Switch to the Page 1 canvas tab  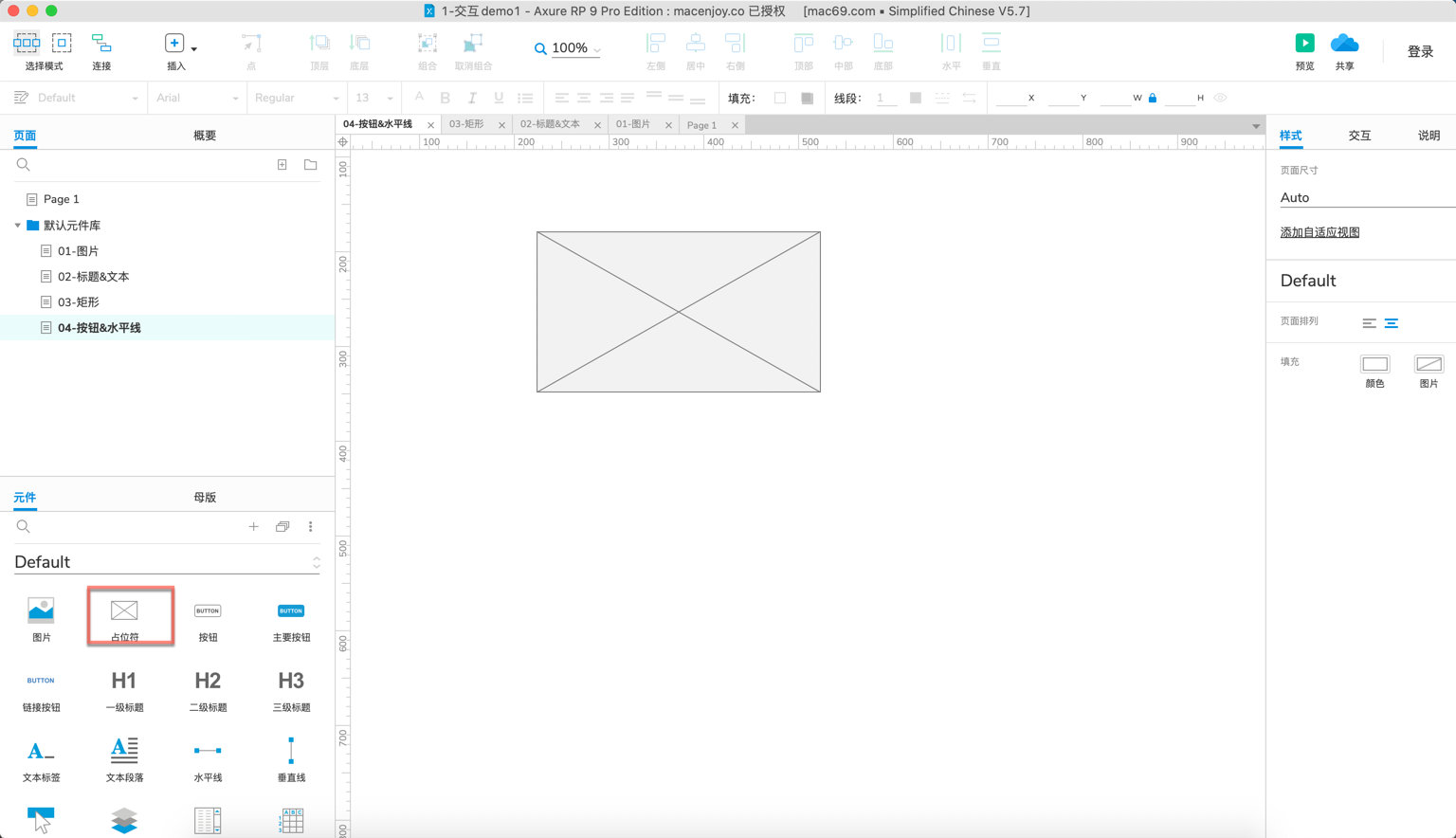pos(701,125)
